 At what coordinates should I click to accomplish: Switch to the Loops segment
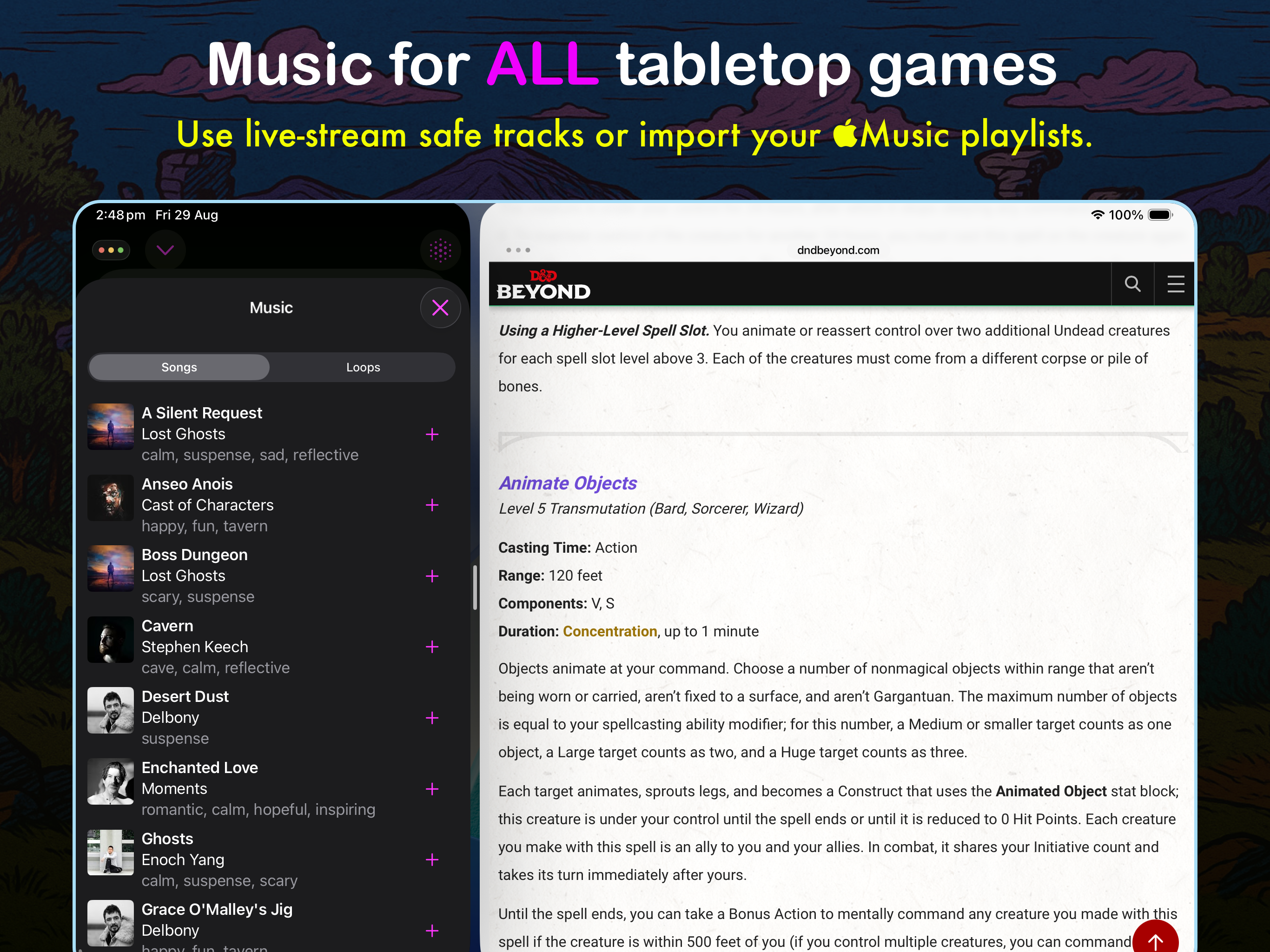coord(363,368)
